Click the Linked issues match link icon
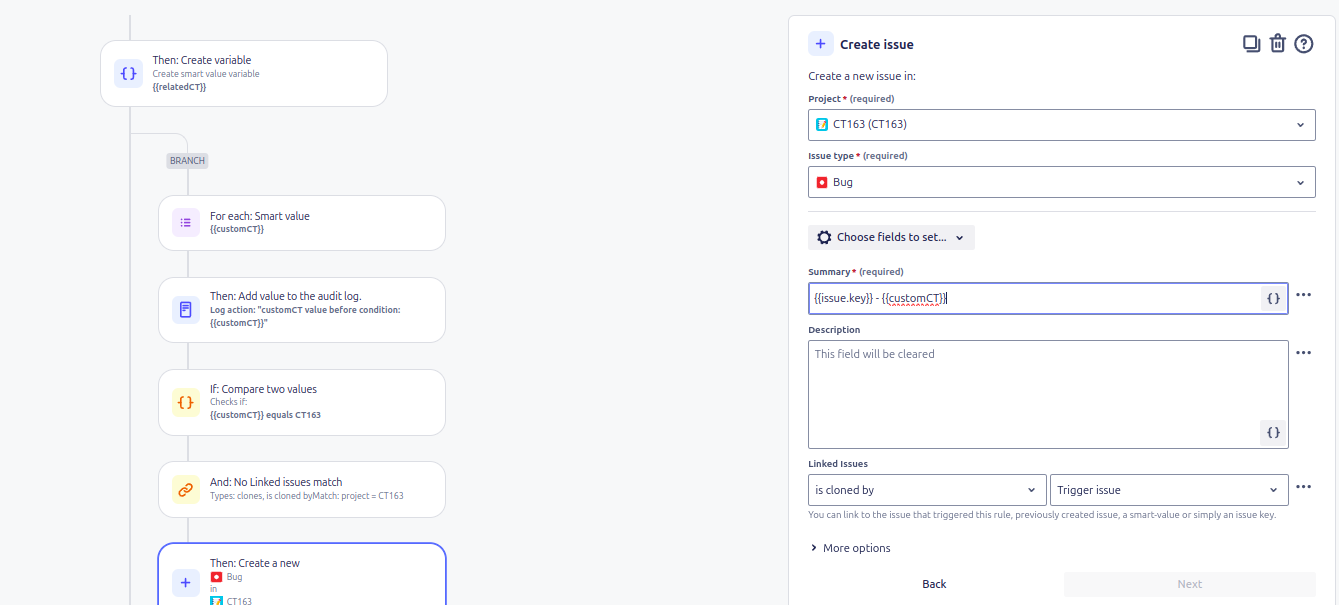Image resolution: width=1339 pixels, height=605 pixels. click(186, 489)
